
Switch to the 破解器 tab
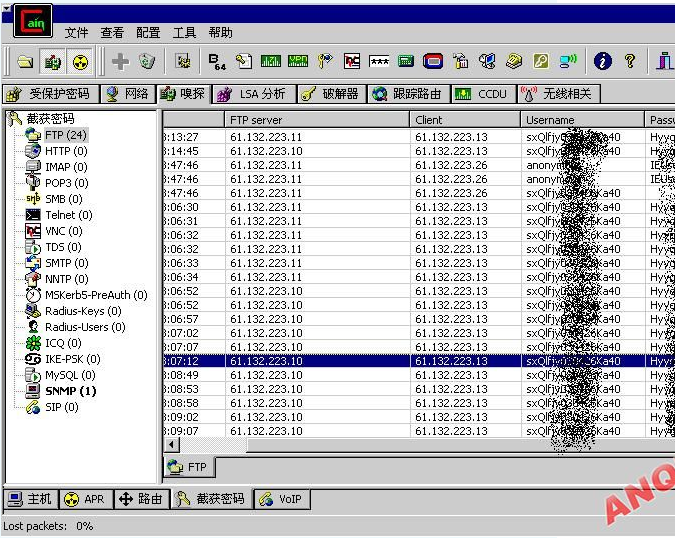point(331,93)
